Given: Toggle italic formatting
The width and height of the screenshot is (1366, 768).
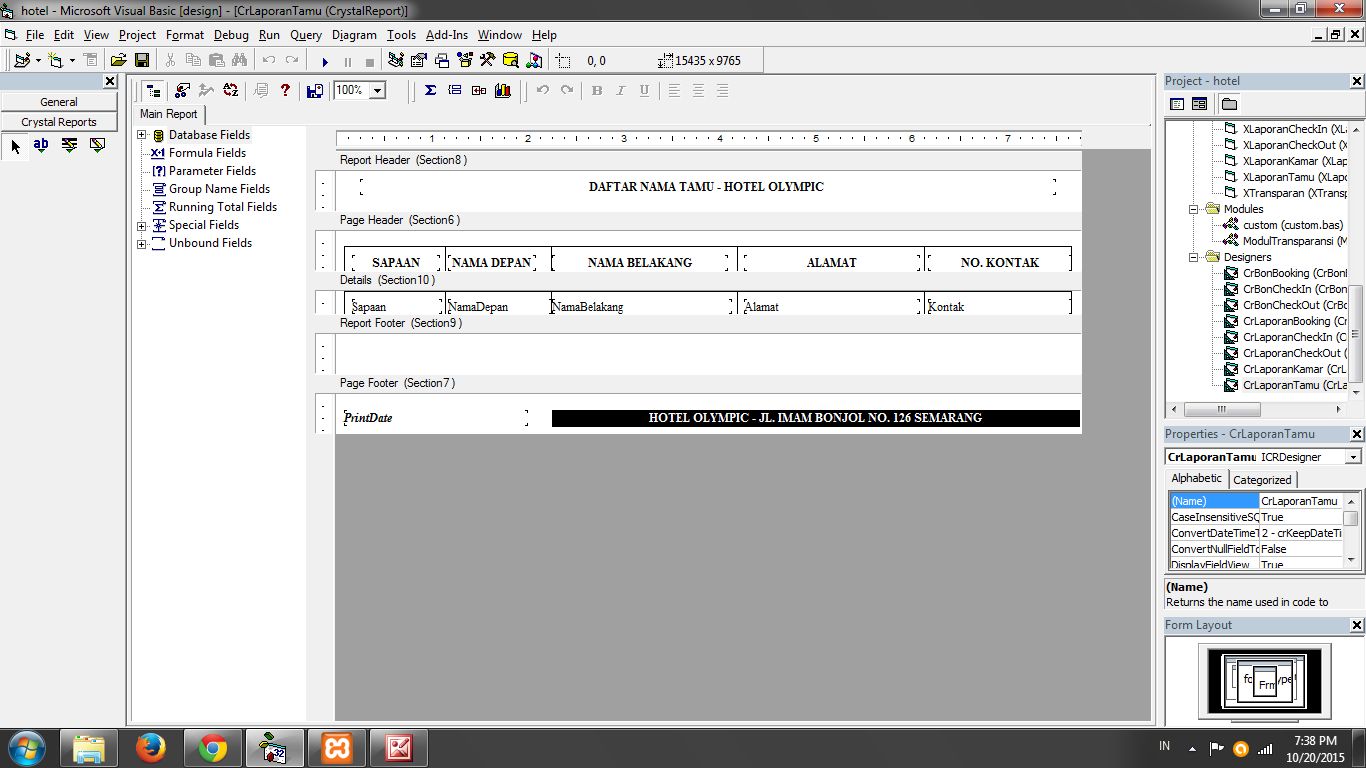Looking at the screenshot, I should pyautogui.click(x=620, y=90).
